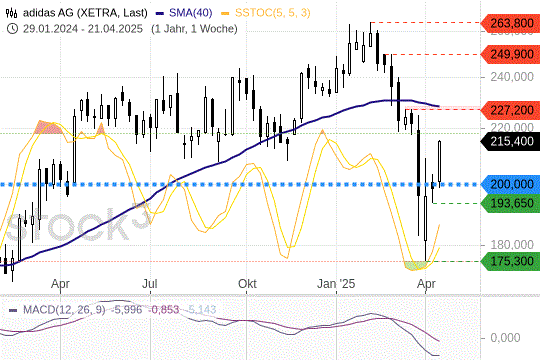Click the clock icon beside date range
This screenshot has width=540, height=360.
[12, 29]
